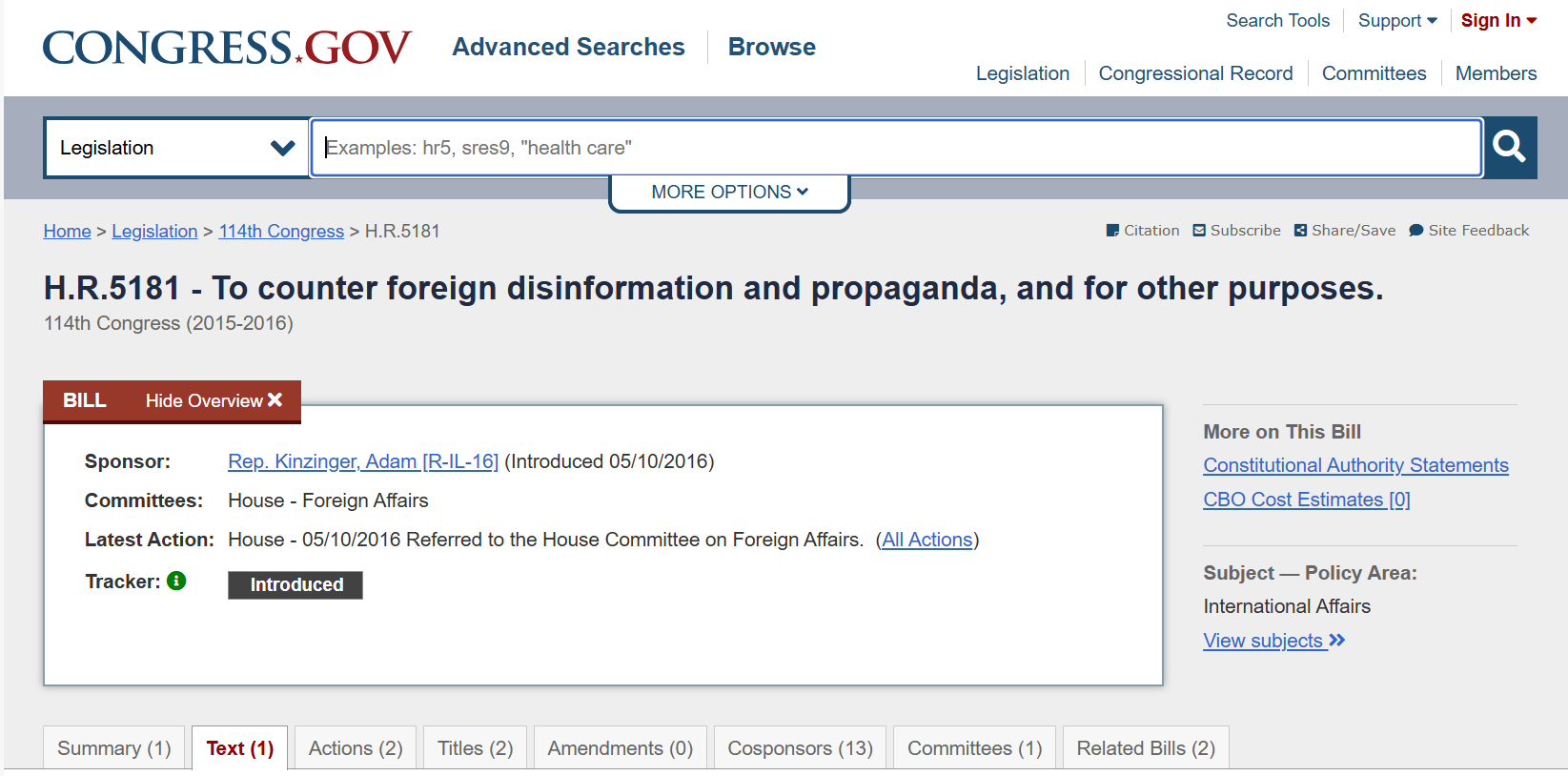Open the Browse menu item

pos(772,47)
